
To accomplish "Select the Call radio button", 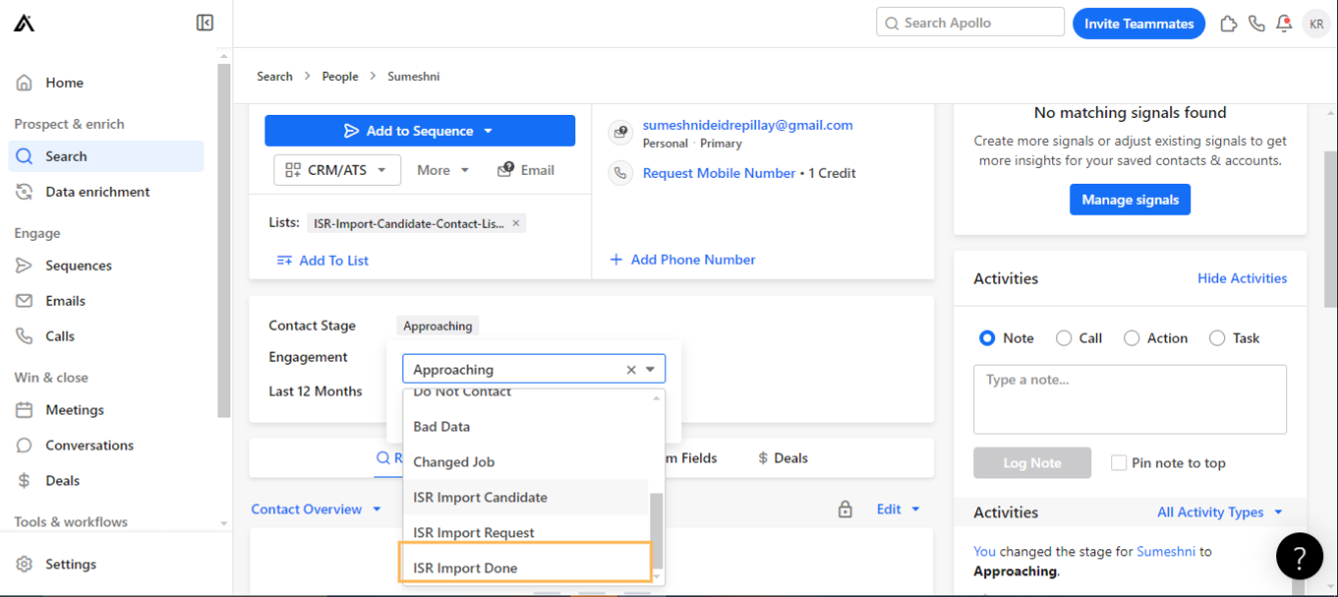I will click(1064, 338).
